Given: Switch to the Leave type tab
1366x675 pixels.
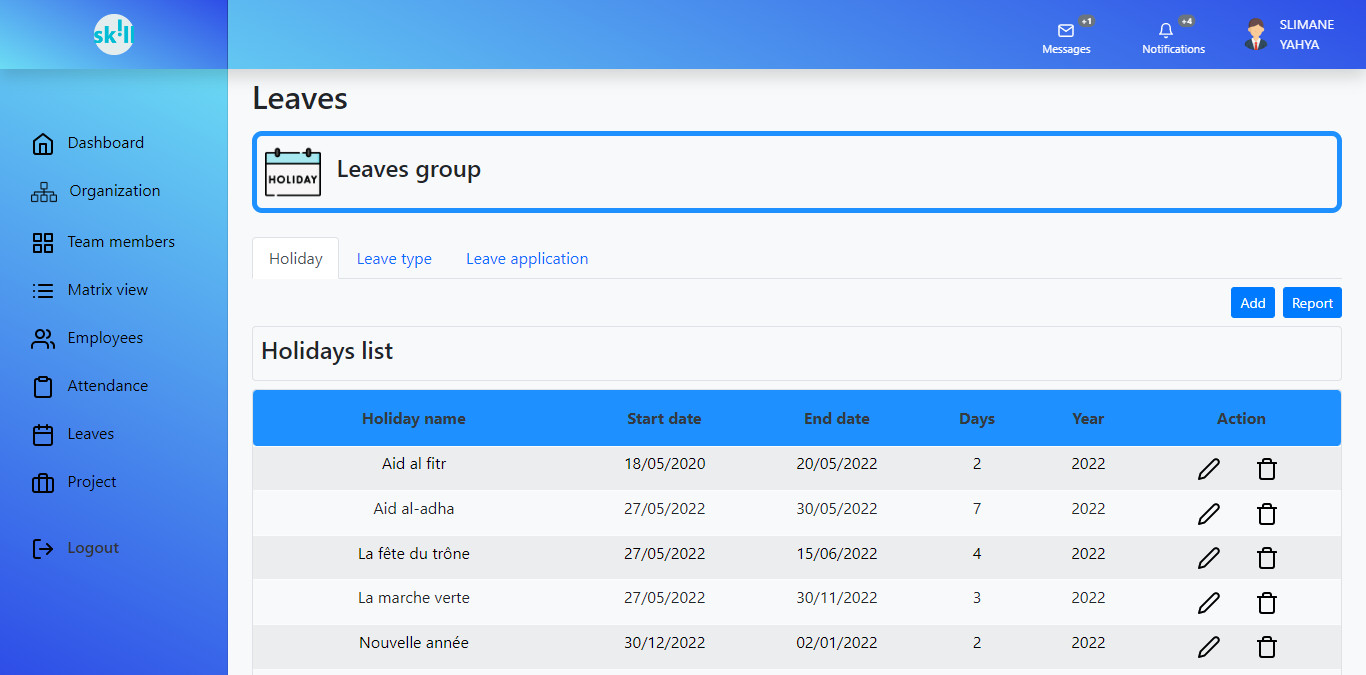Looking at the screenshot, I should pyautogui.click(x=394, y=259).
